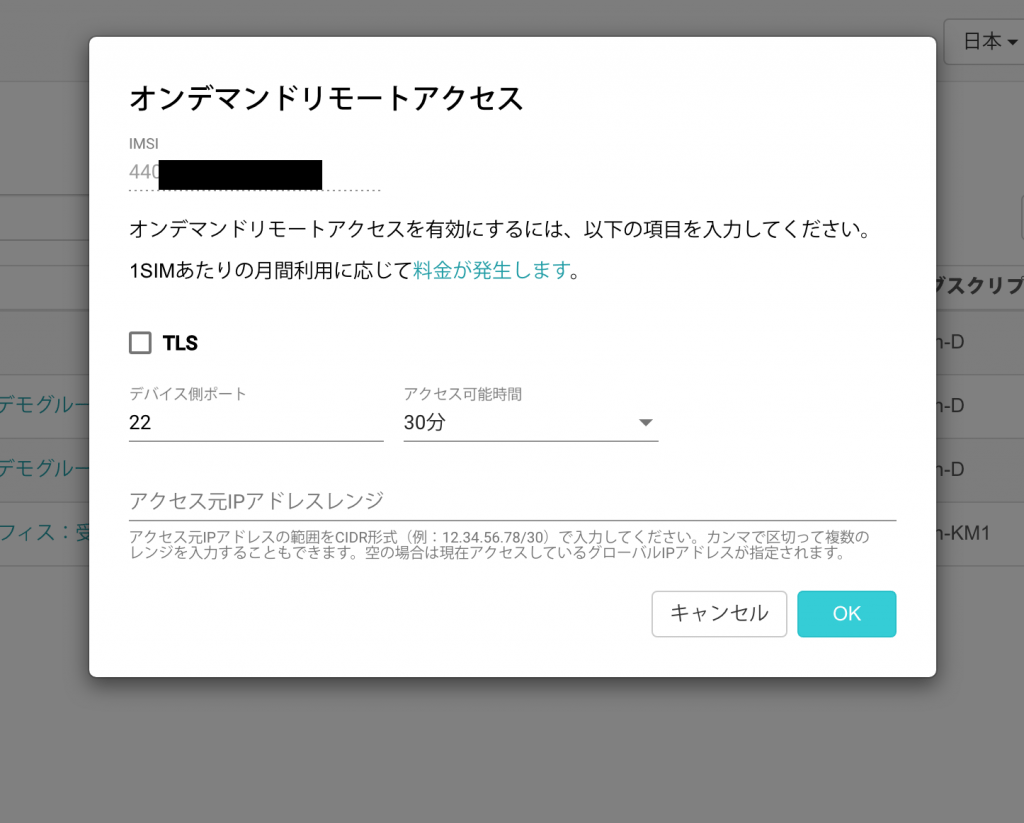This screenshot has height=823, width=1024.
Task: Click the フィス：受 link in table
Action: click(44, 532)
